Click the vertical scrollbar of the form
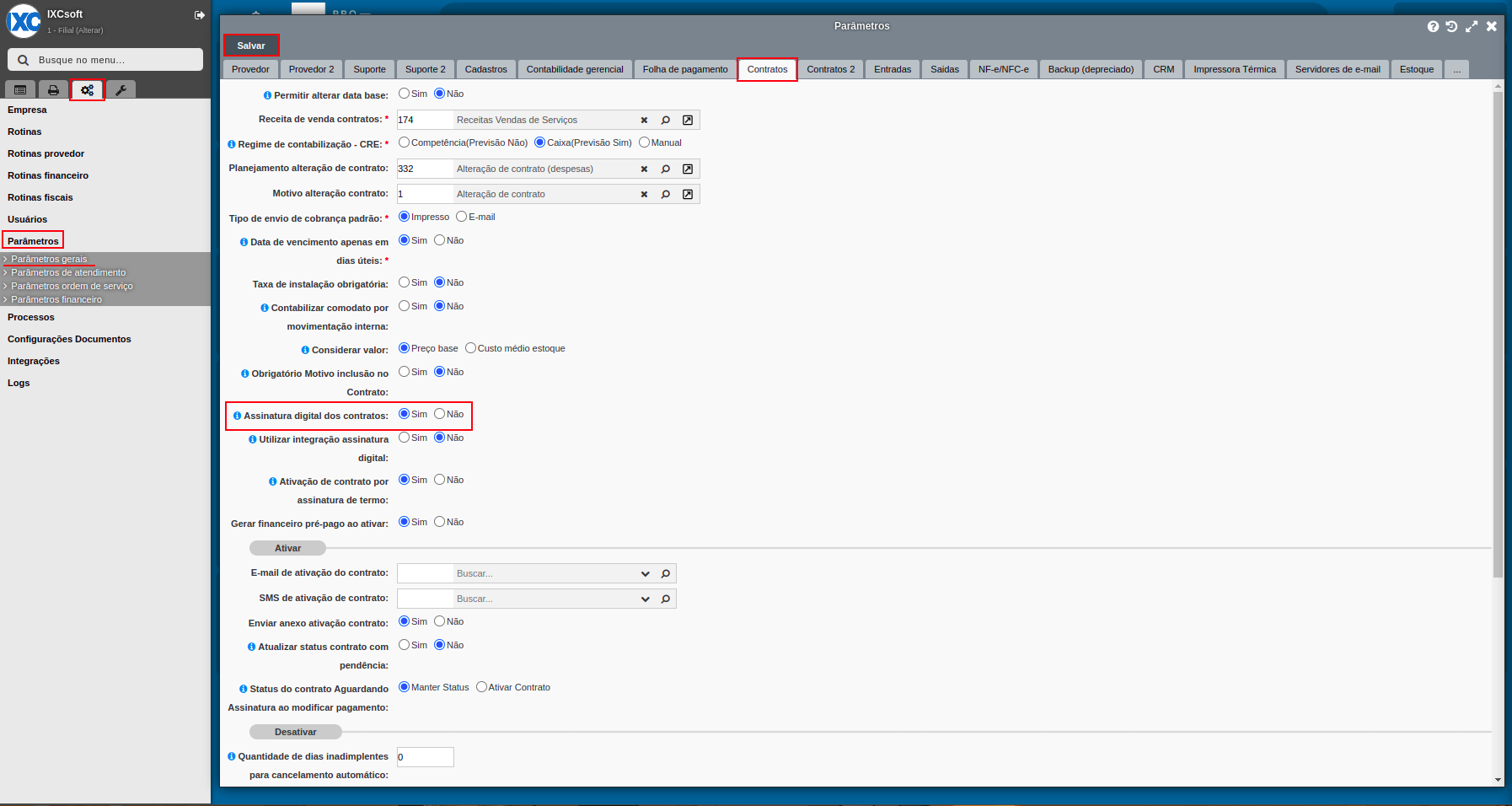This screenshot has width=1512, height=806. point(1498,335)
